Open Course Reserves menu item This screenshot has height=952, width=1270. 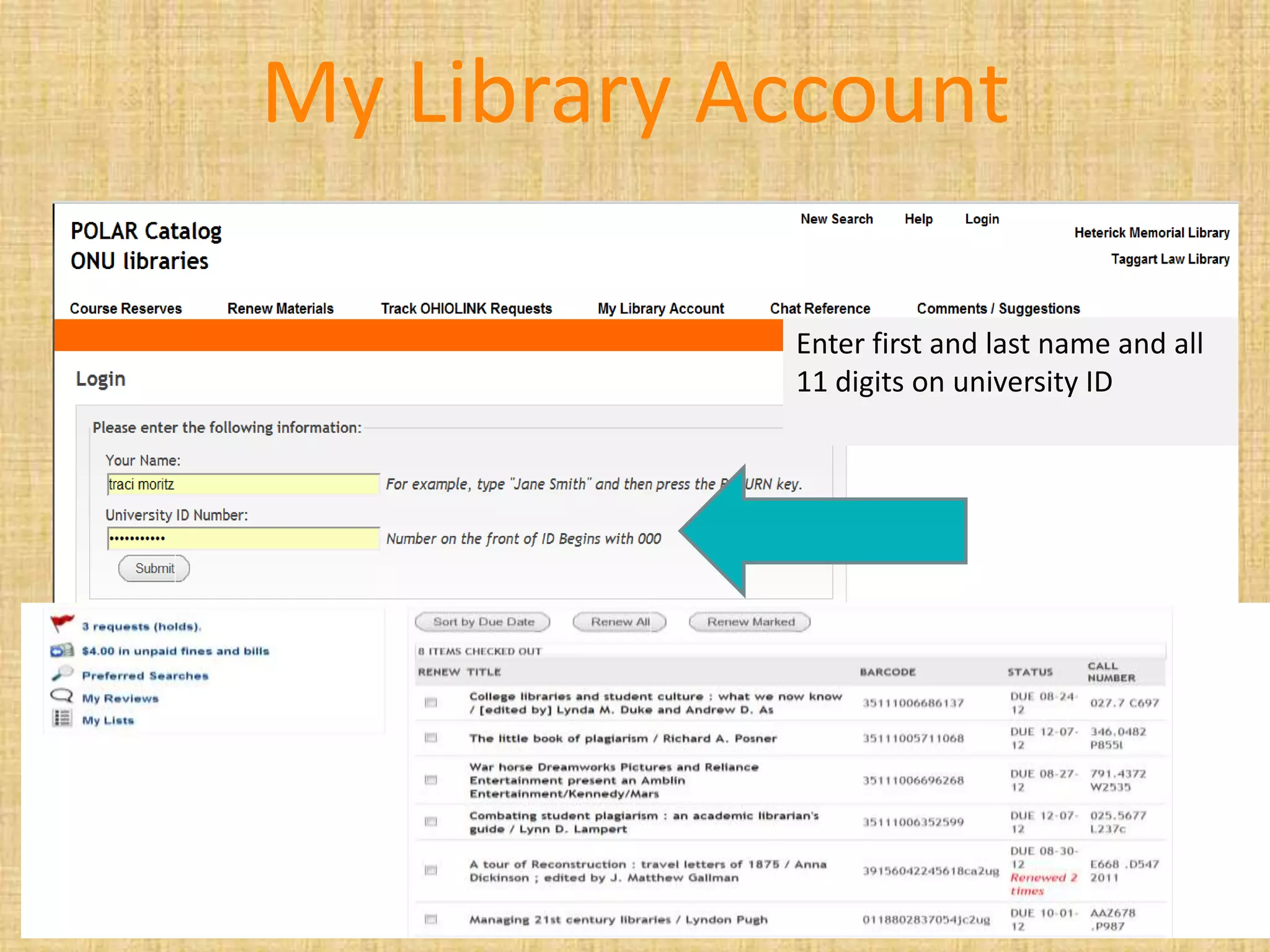[126, 309]
